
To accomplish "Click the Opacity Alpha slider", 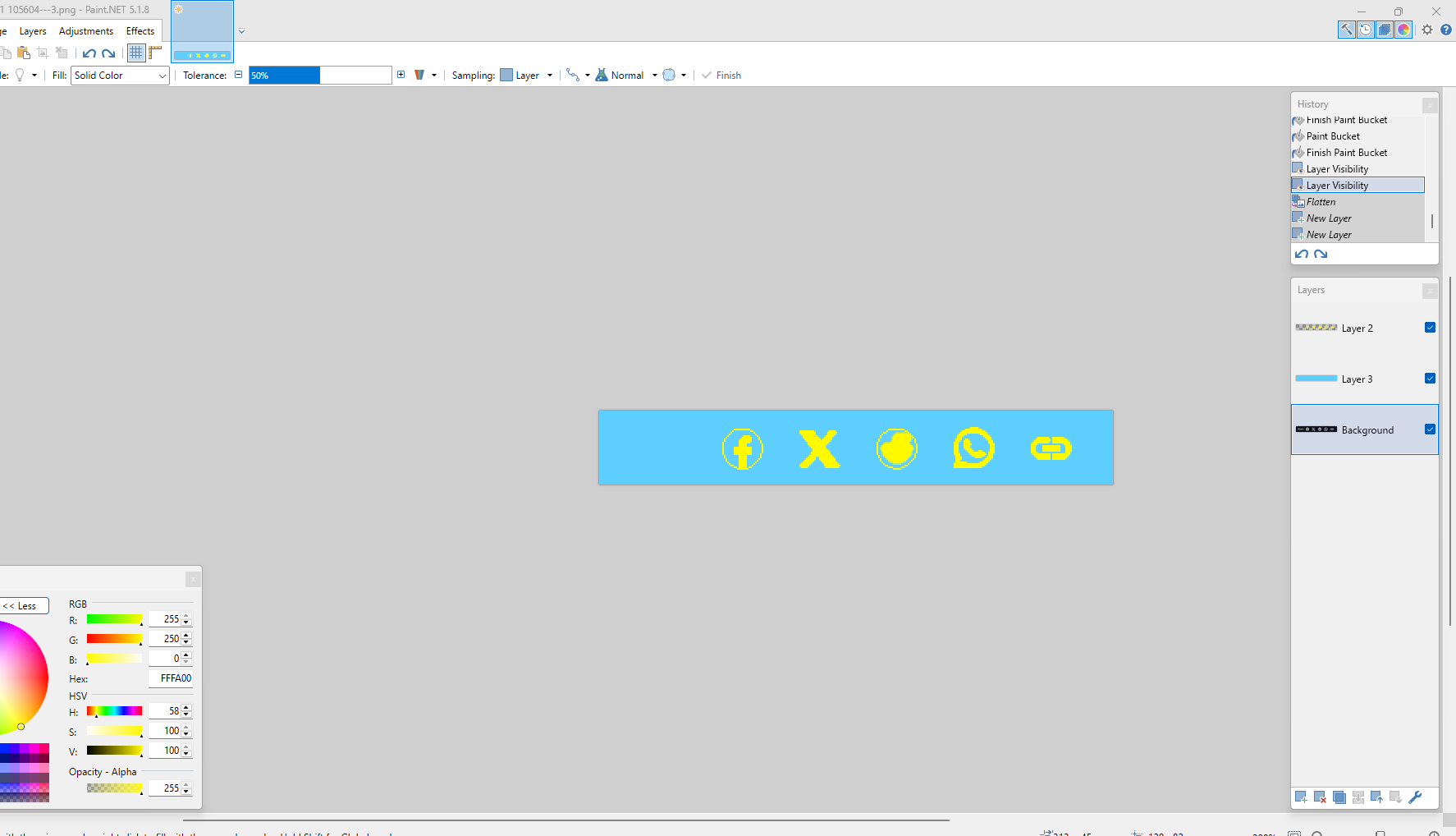I will point(115,788).
